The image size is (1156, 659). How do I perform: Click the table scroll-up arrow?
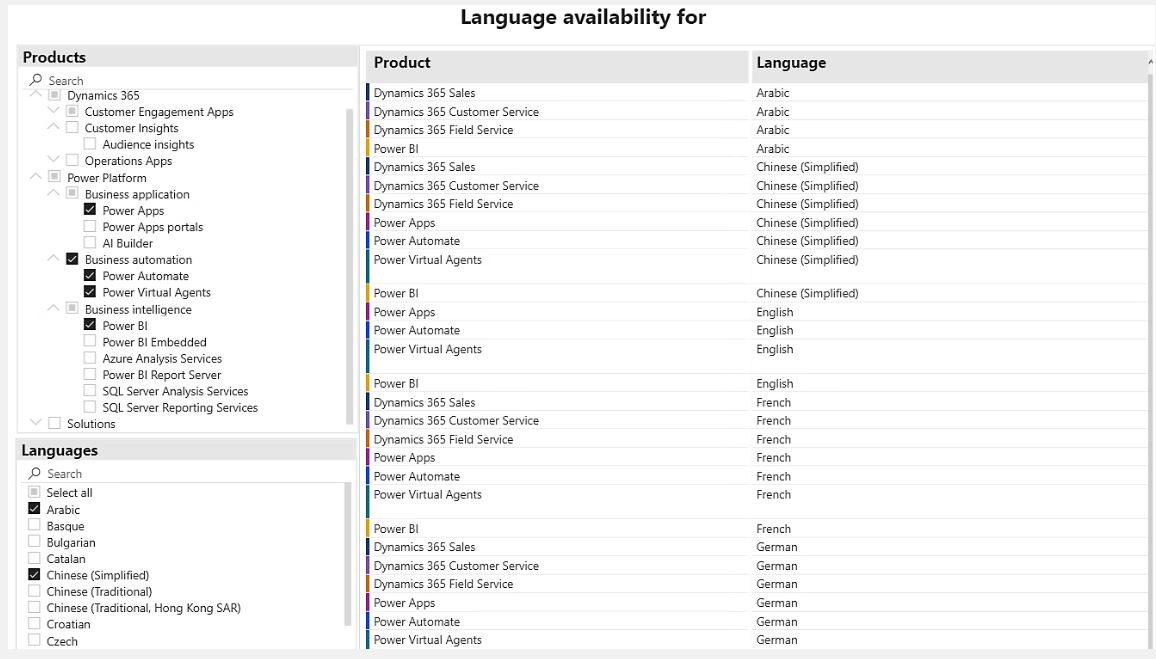[1150, 63]
